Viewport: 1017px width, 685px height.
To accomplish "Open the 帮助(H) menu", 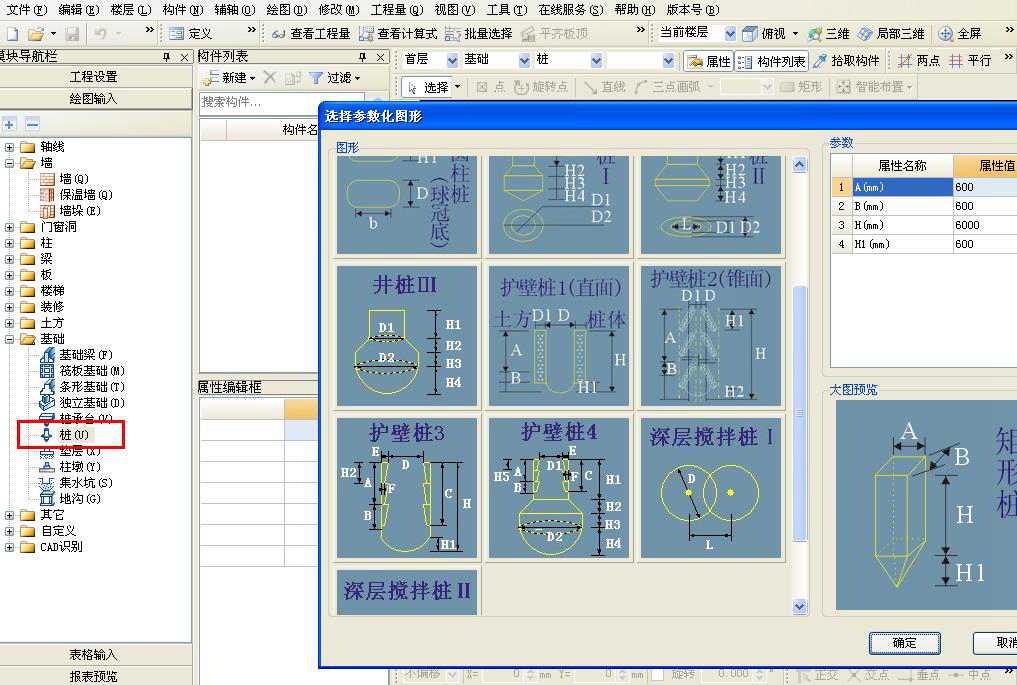I will pyautogui.click(x=634, y=10).
